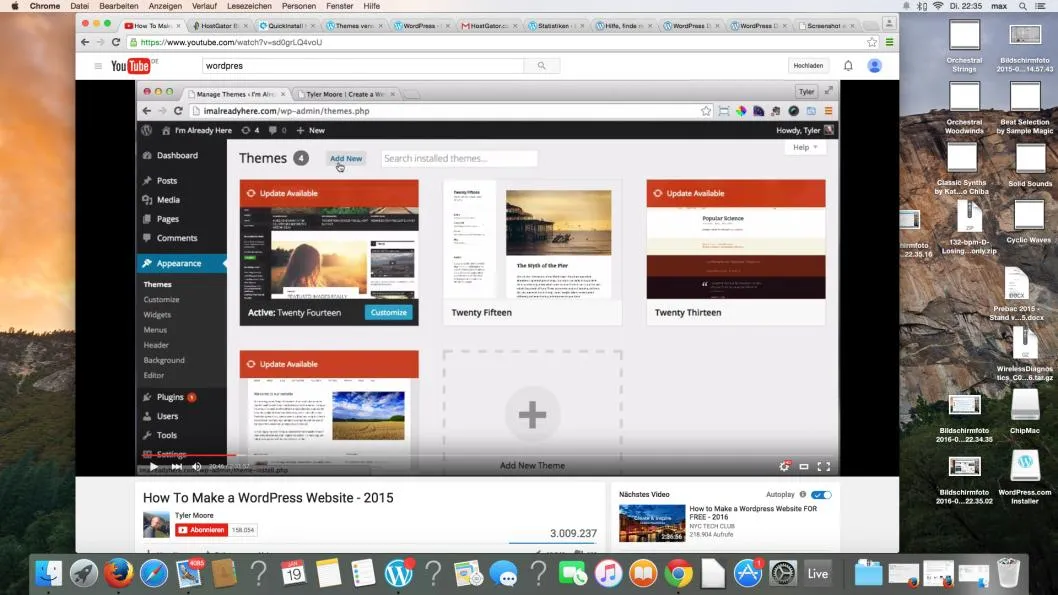Click the Autoplay info icon
Image resolution: width=1058 pixels, height=595 pixels.
point(802,494)
